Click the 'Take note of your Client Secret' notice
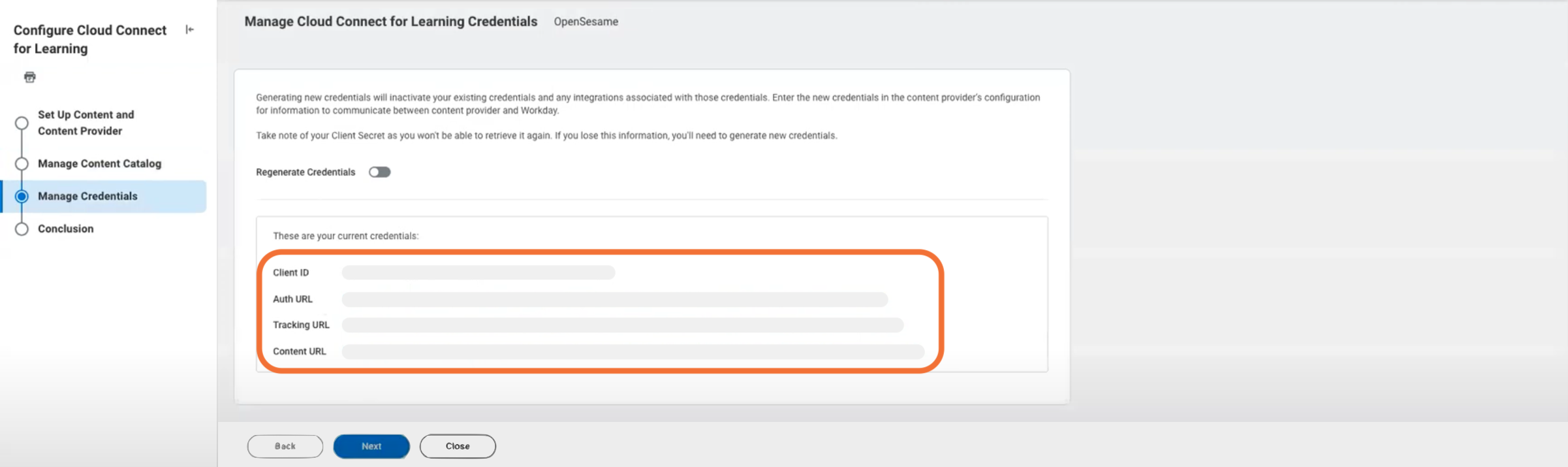This screenshot has width=1568, height=467. point(546,135)
